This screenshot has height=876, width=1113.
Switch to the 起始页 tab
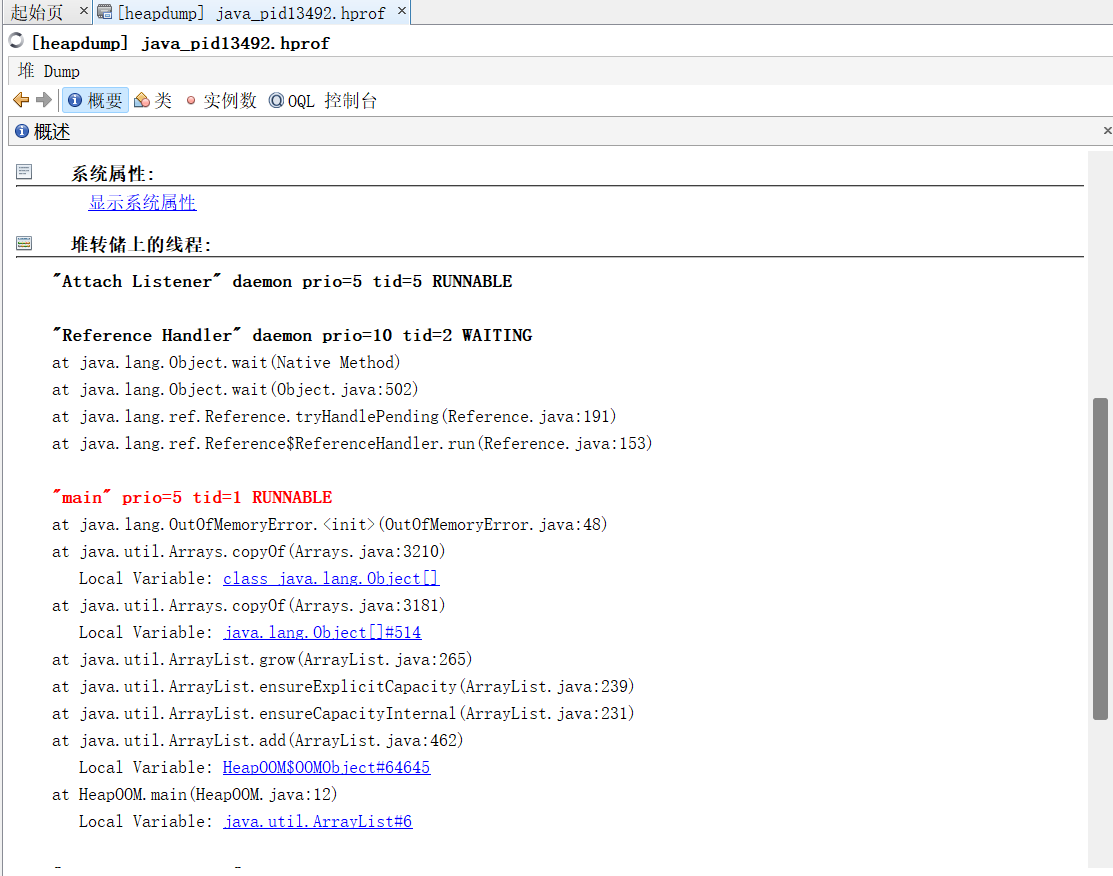[x=37, y=12]
